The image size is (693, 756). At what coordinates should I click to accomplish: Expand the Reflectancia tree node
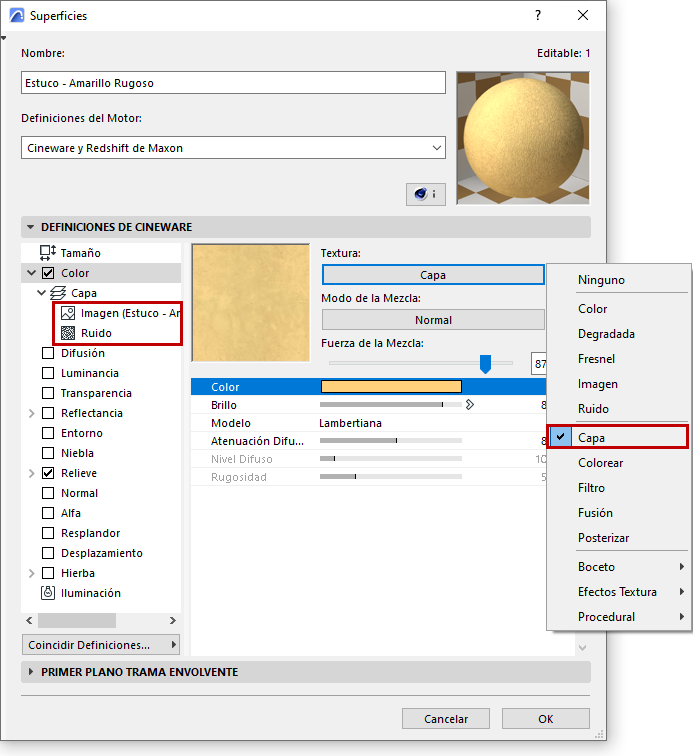(x=31, y=413)
